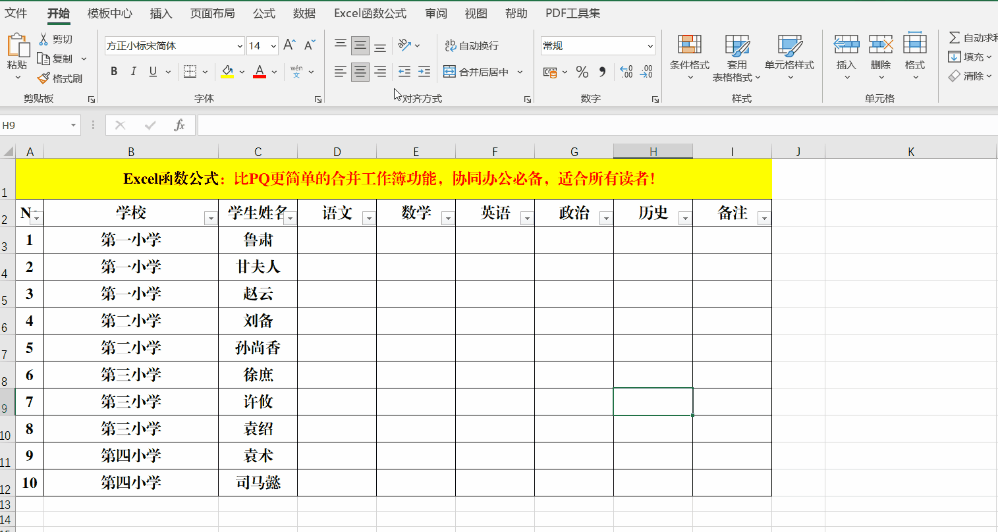Open the font size dropdown
Viewport: 998px width, 532px height.
(273, 46)
